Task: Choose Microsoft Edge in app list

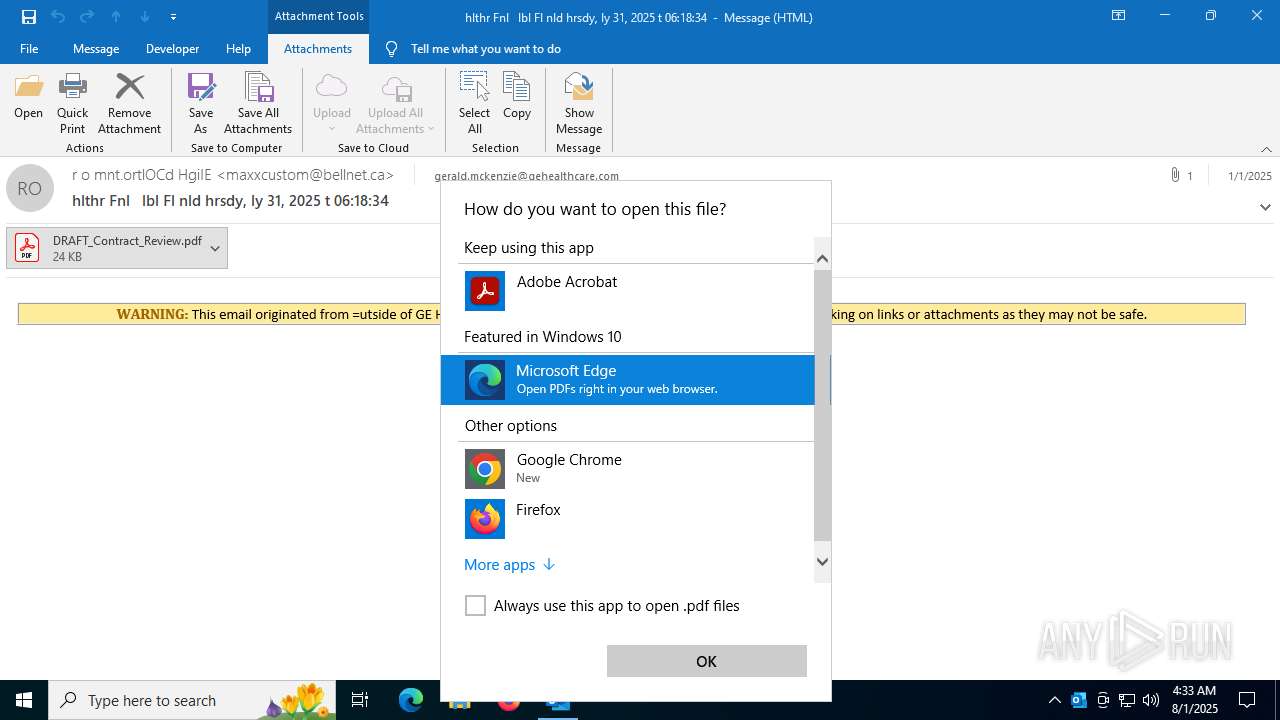Action: tap(628, 380)
